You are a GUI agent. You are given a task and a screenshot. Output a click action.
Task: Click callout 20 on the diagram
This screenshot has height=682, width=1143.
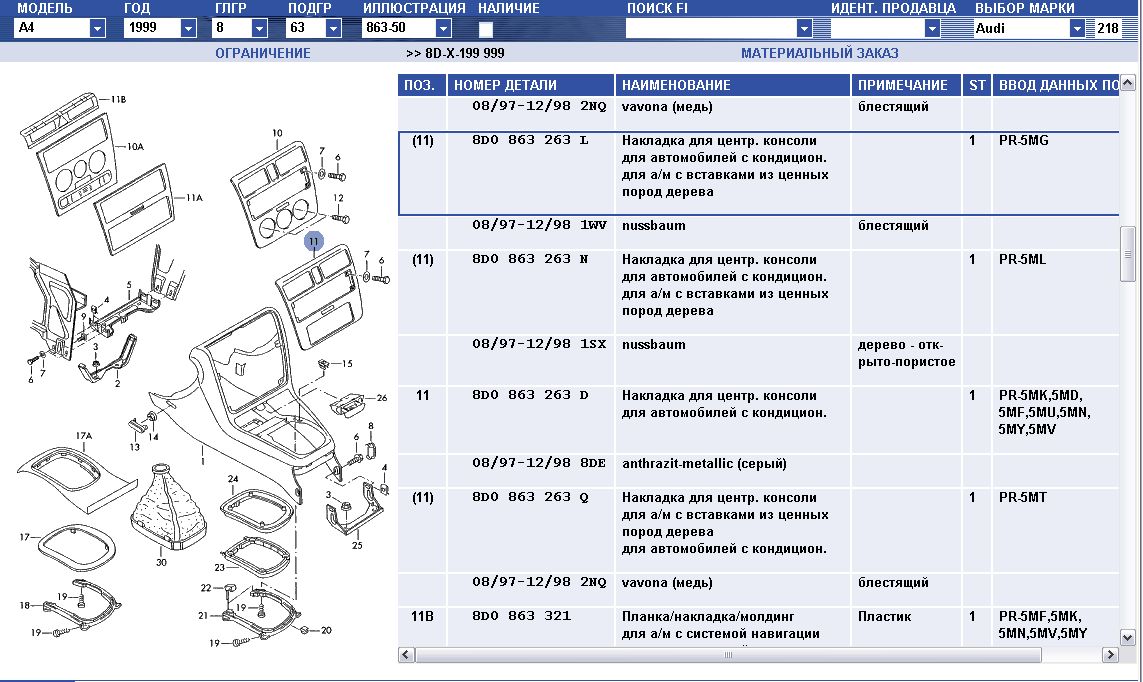pos(326,630)
